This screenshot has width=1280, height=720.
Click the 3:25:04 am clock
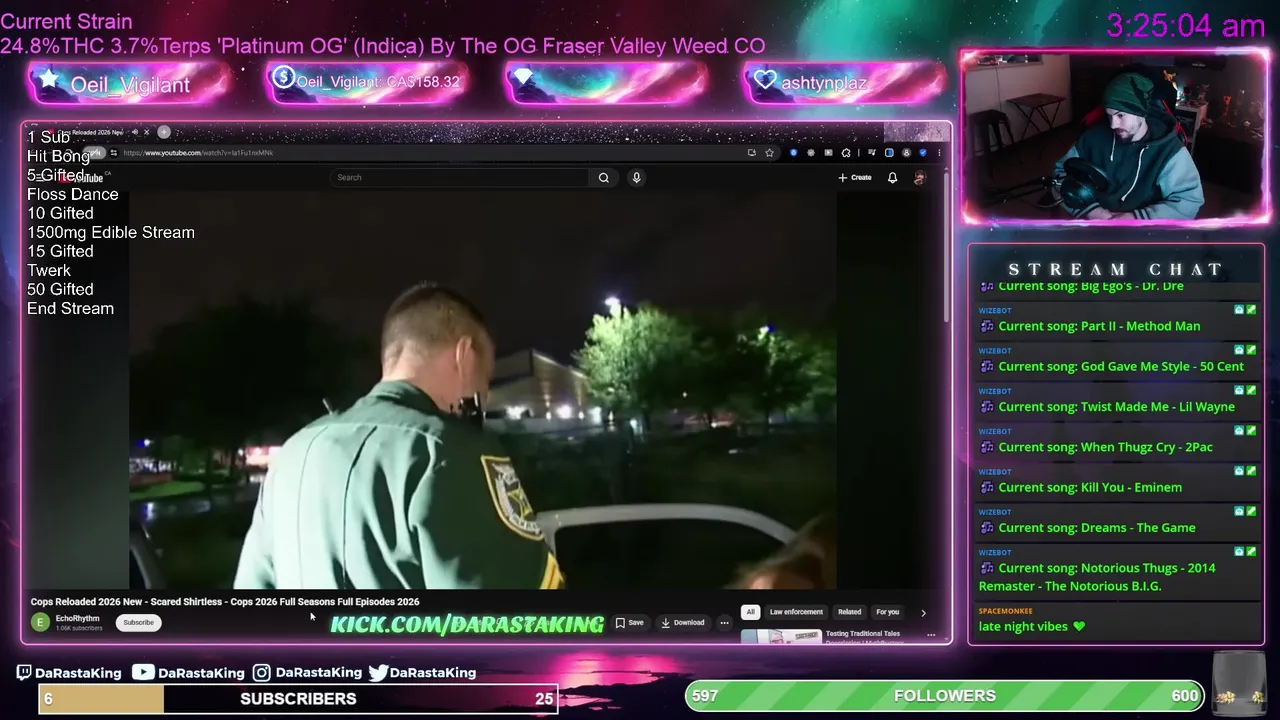pyautogui.click(x=1186, y=26)
